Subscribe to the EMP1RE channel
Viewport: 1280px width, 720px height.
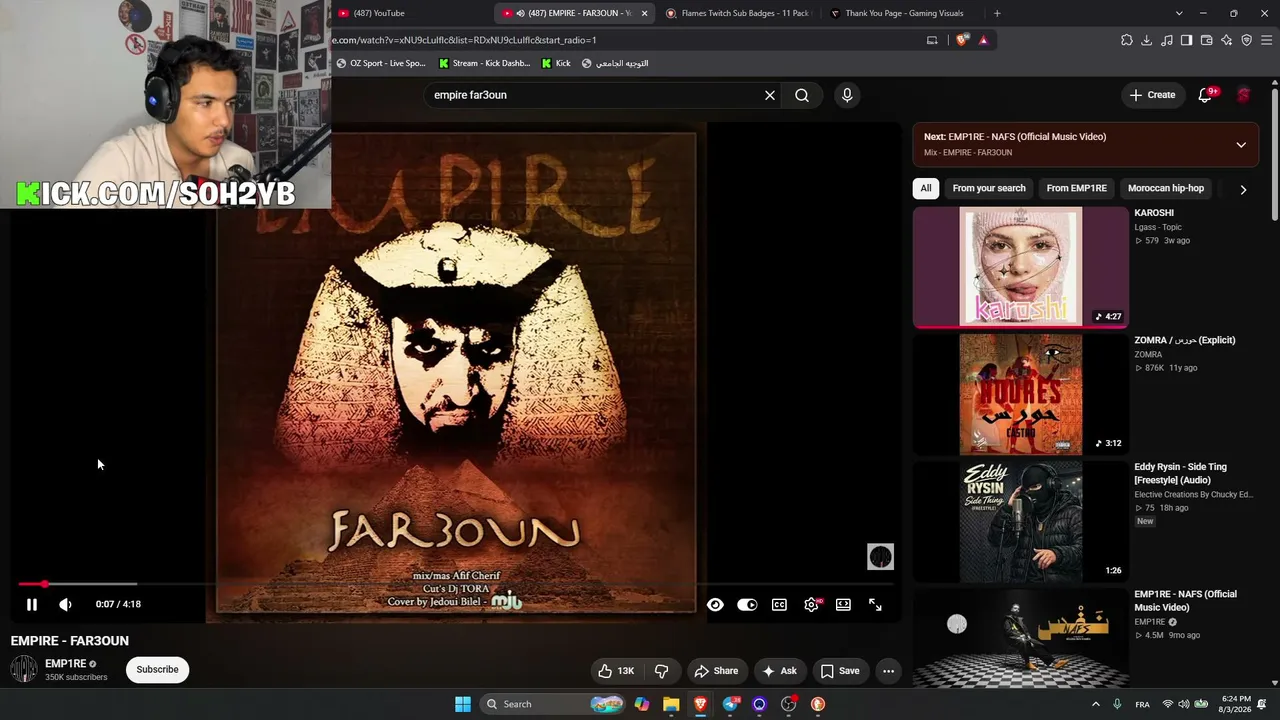coord(157,669)
